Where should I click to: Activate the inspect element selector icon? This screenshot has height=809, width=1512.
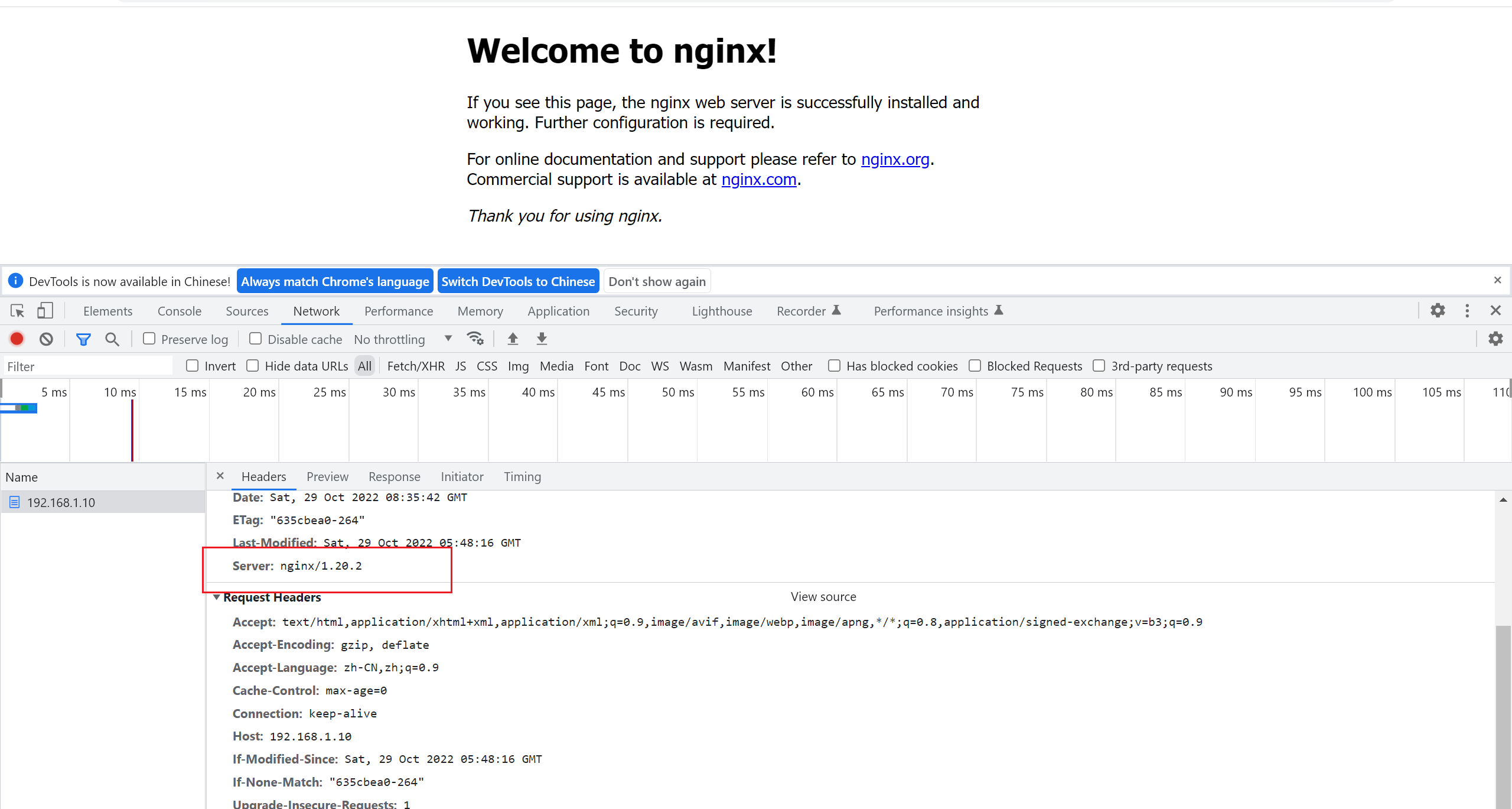17,311
